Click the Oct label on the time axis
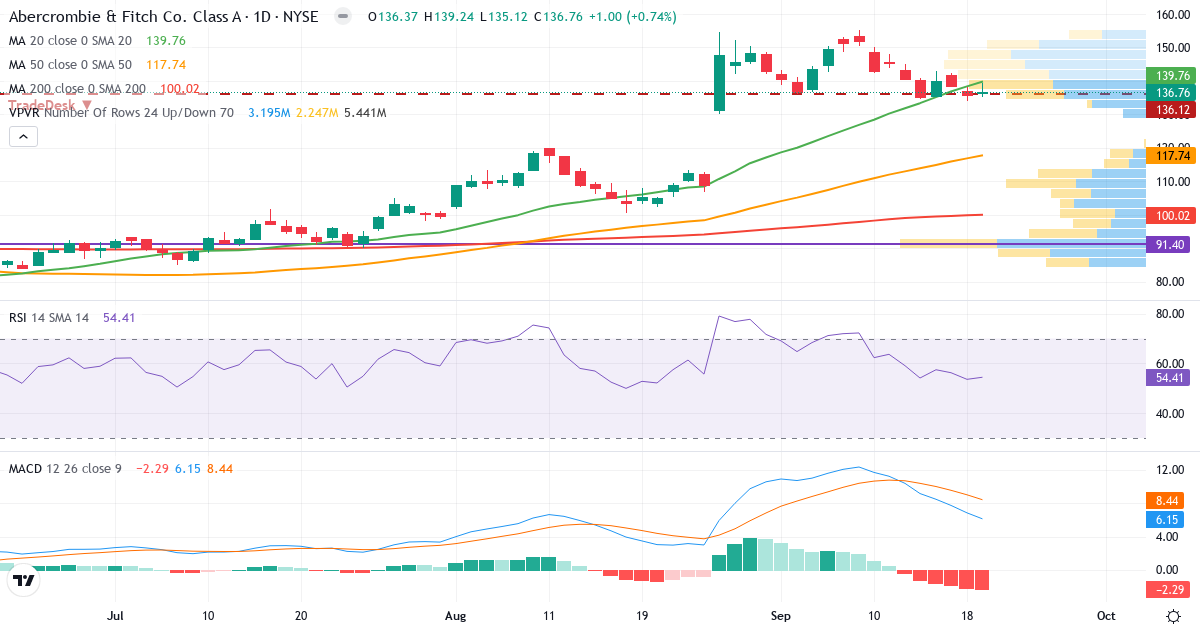 (x=1106, y=615)
